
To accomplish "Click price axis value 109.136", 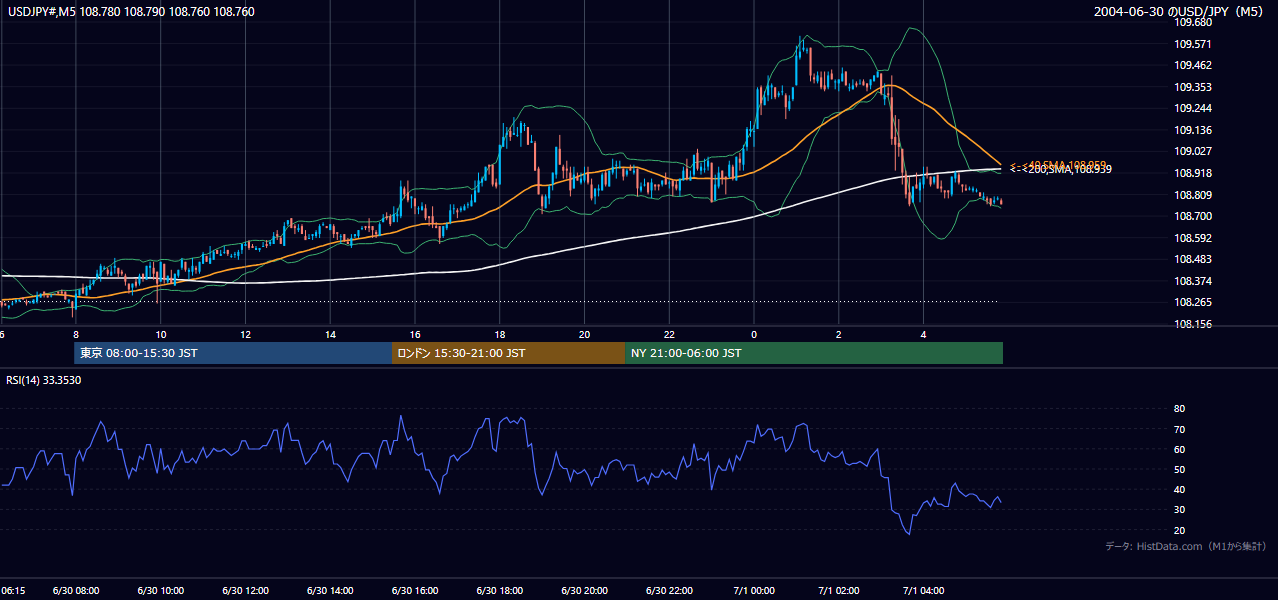I will click(x=1193, y=131).
